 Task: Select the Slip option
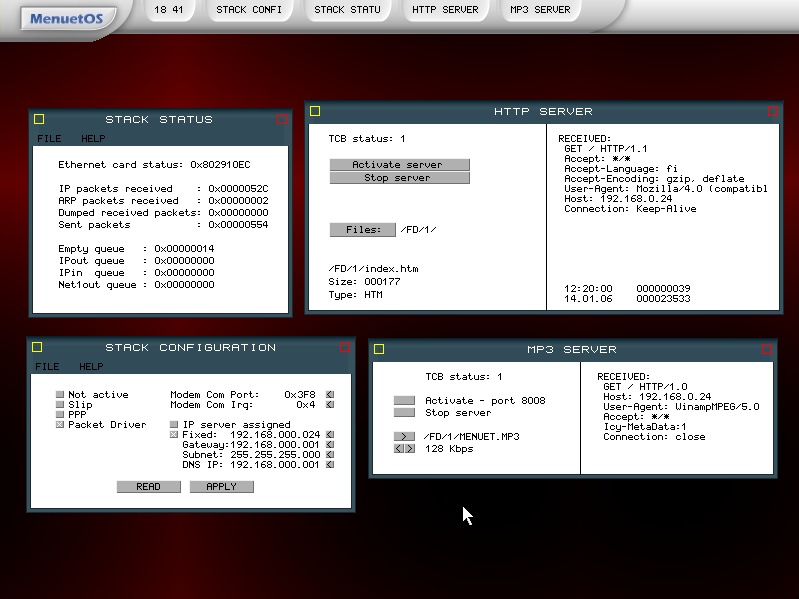pos(60,404)
